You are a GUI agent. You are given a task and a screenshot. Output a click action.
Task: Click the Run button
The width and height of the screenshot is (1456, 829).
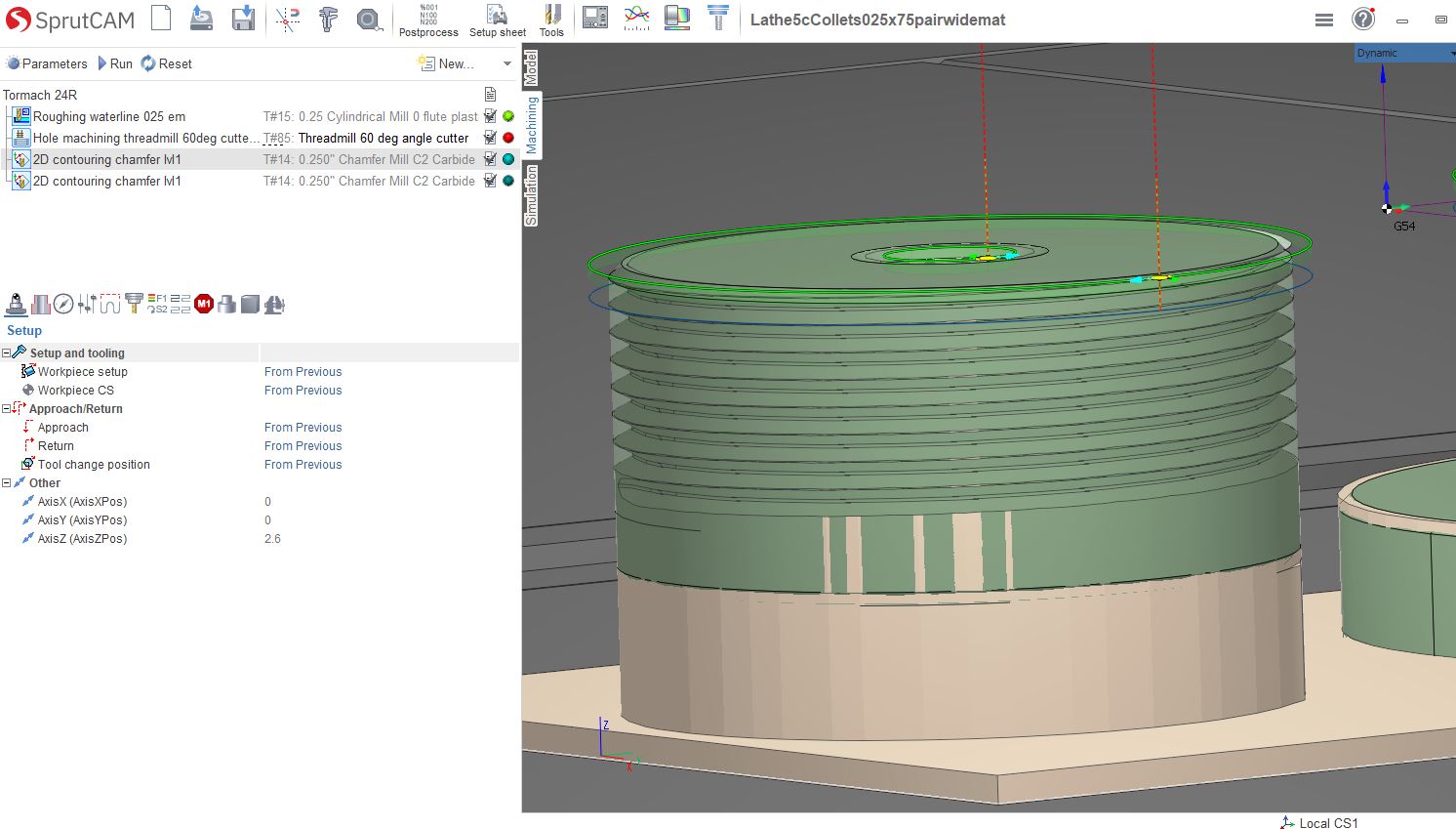[x=115, y=63]
